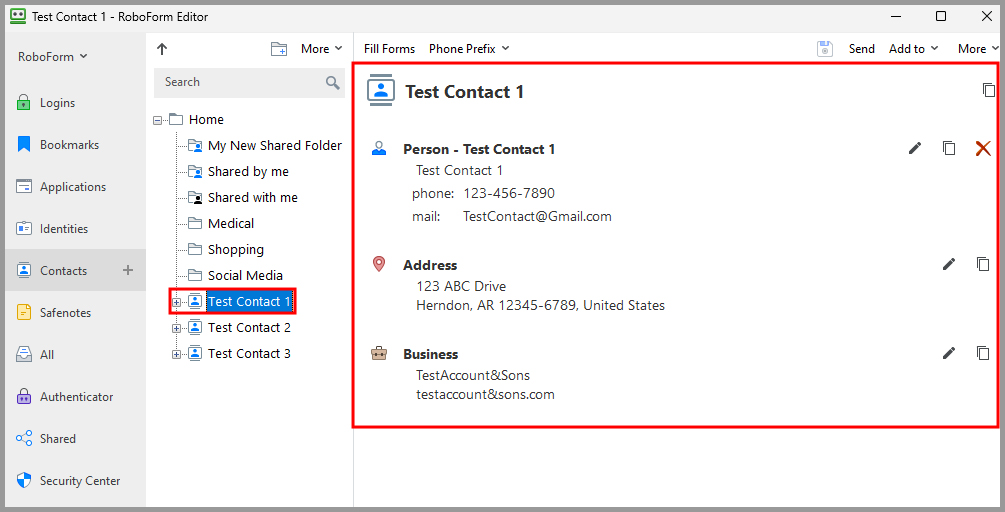Select Test Contact 1 in tree

tap(249, 302)
